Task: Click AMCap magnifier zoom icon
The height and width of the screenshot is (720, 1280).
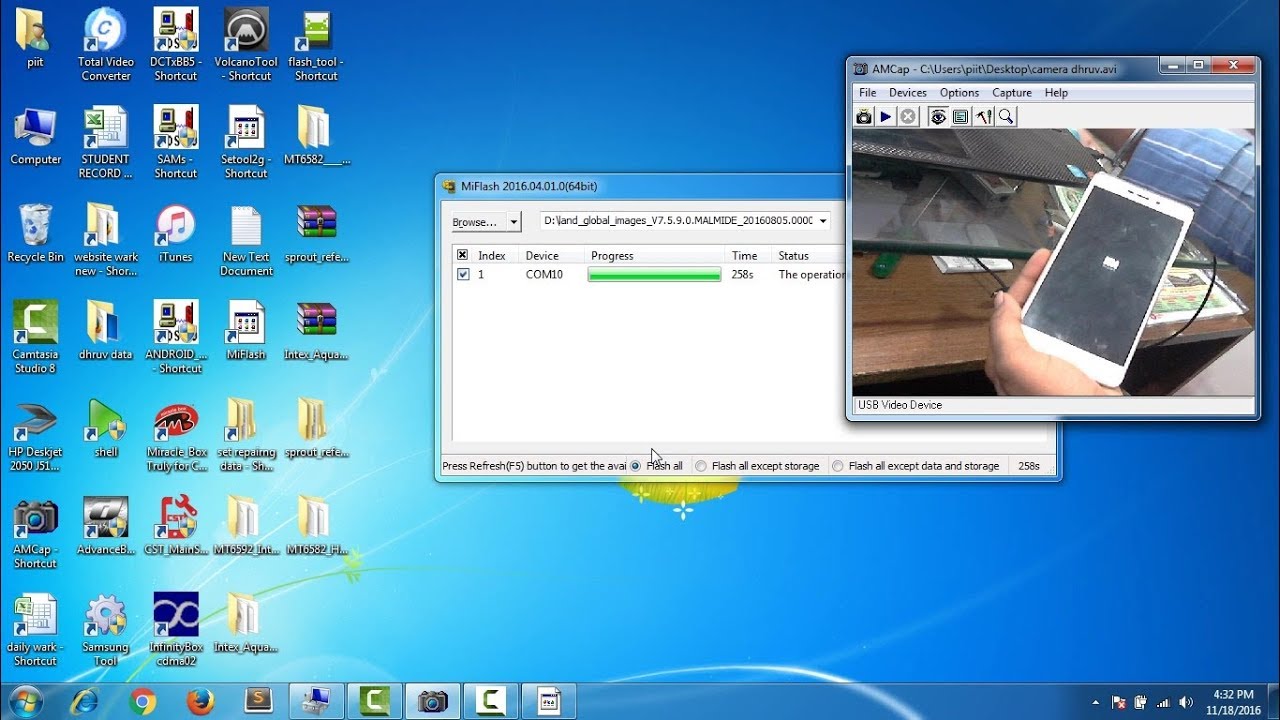Action: tap(1006, 117)
